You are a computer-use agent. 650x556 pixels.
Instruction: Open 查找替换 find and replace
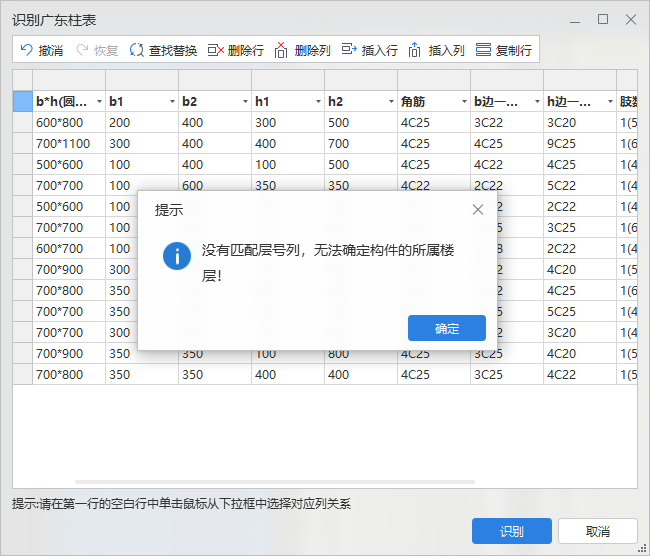(163, 50)
